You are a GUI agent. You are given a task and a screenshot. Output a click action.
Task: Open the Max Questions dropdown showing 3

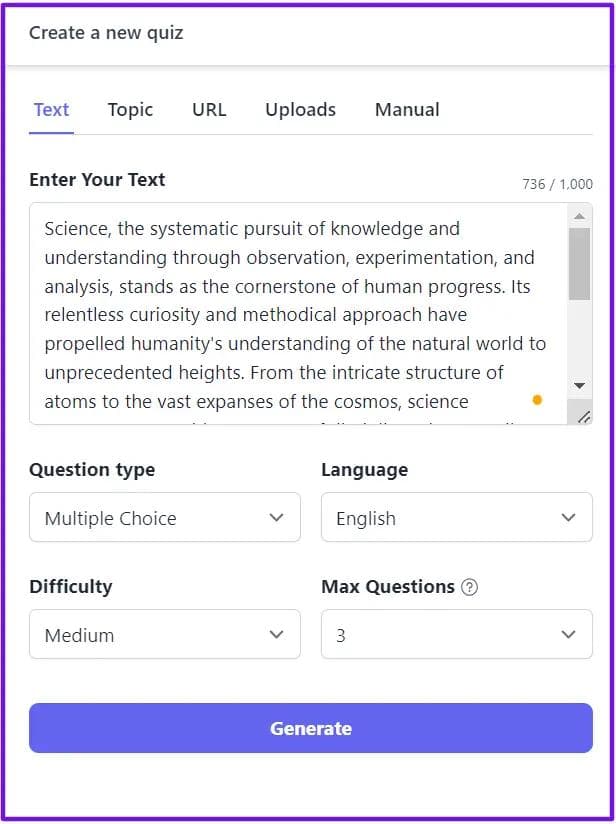tap(457, 634)
